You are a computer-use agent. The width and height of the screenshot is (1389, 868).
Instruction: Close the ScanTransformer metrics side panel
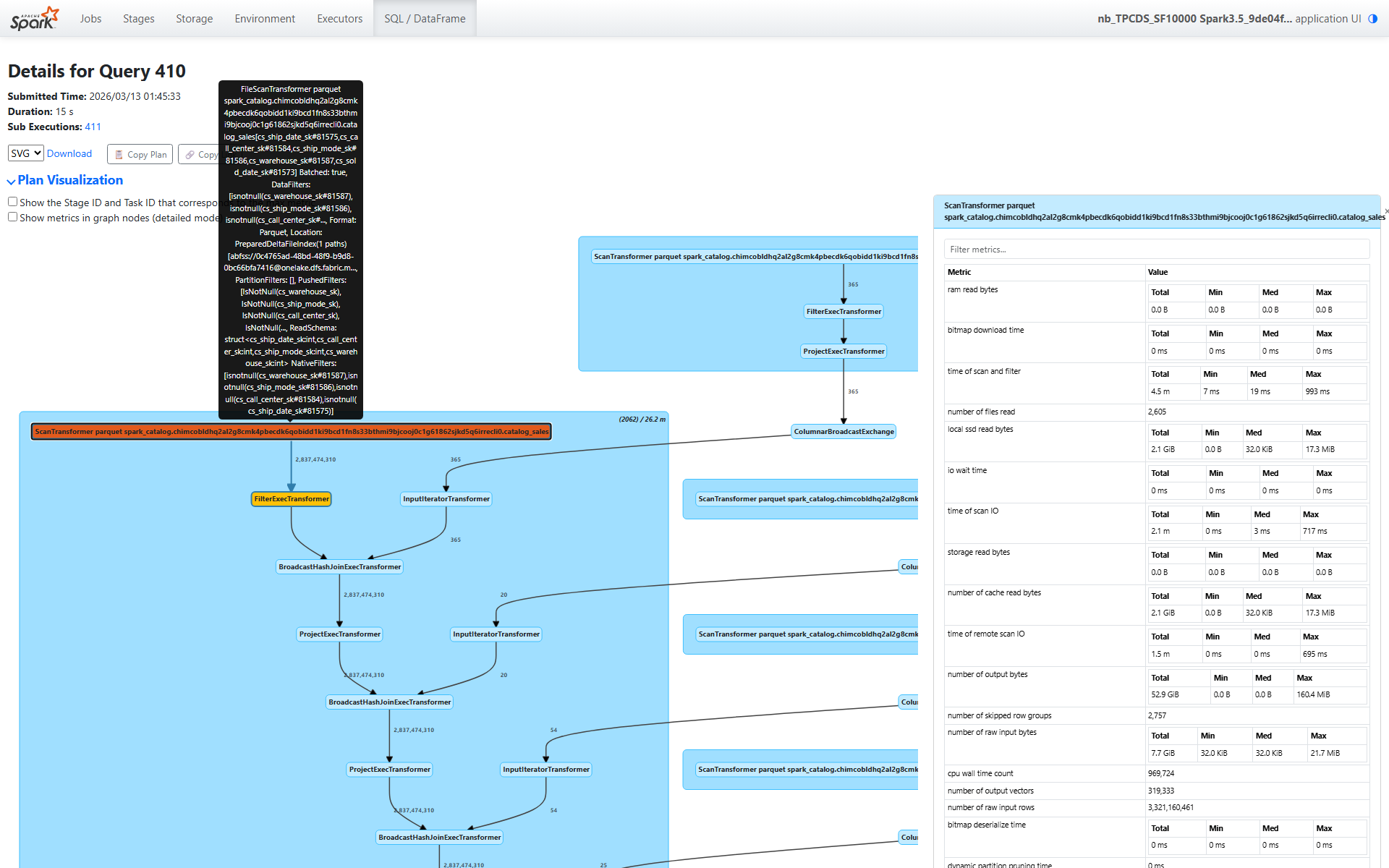click(x=1385, y=211)
